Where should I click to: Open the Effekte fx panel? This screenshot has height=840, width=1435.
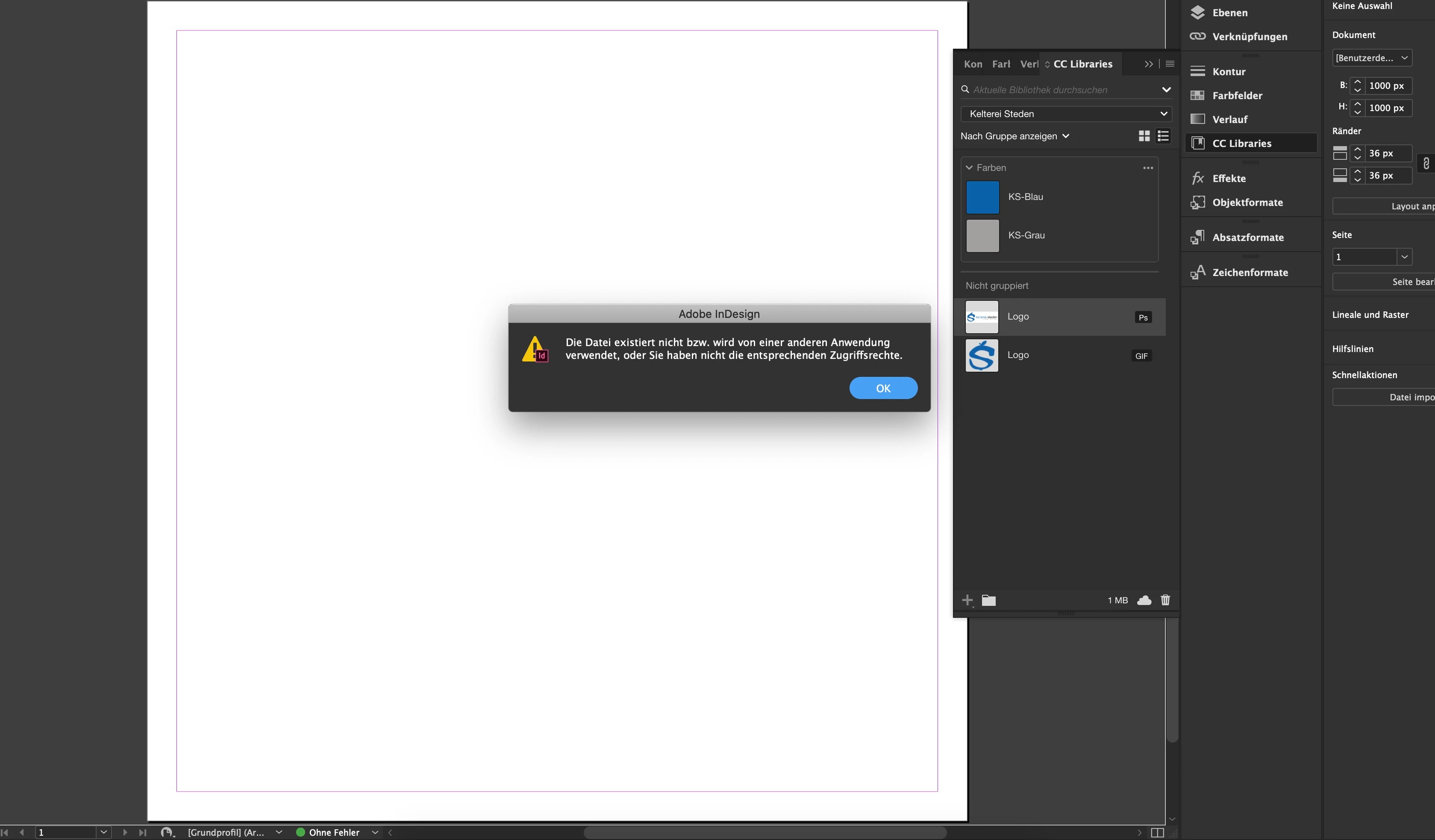pyautogui.click(x=1197, y=178)
